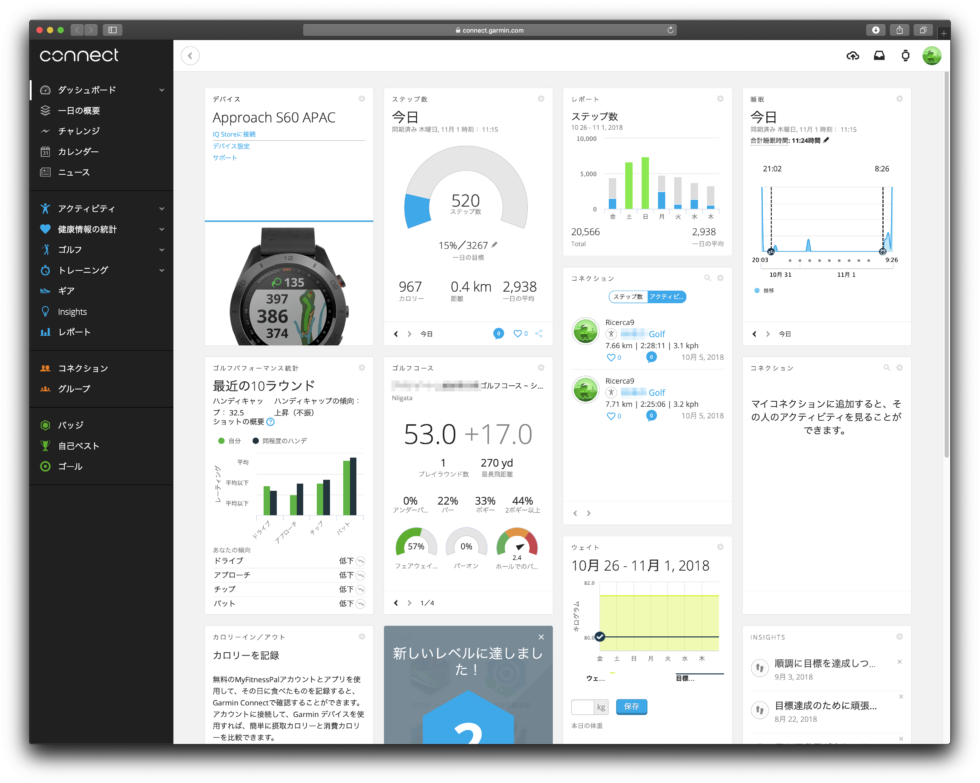980x783 pixels.
Task: Toggle connections view to アクティビティ
Action: pos(666,297)
